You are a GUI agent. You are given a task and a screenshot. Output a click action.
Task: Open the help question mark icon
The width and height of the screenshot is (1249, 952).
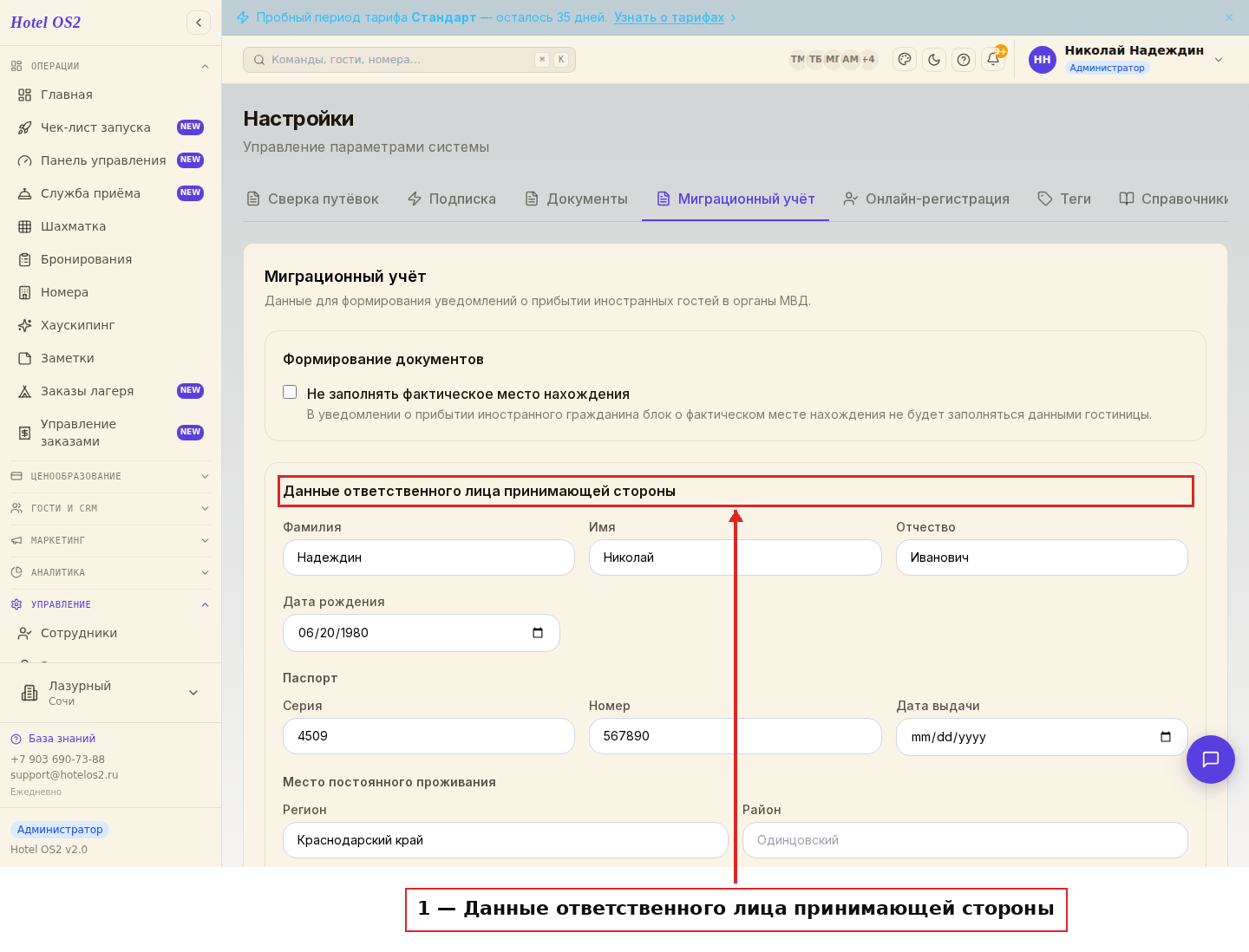[964, 59]
